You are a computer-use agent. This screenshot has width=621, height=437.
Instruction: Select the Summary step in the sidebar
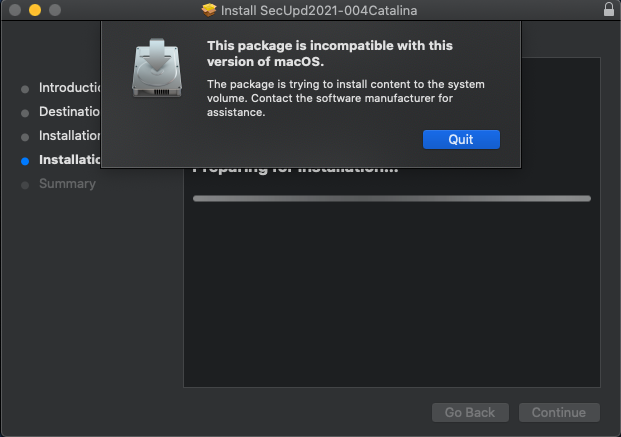[67, 184]
